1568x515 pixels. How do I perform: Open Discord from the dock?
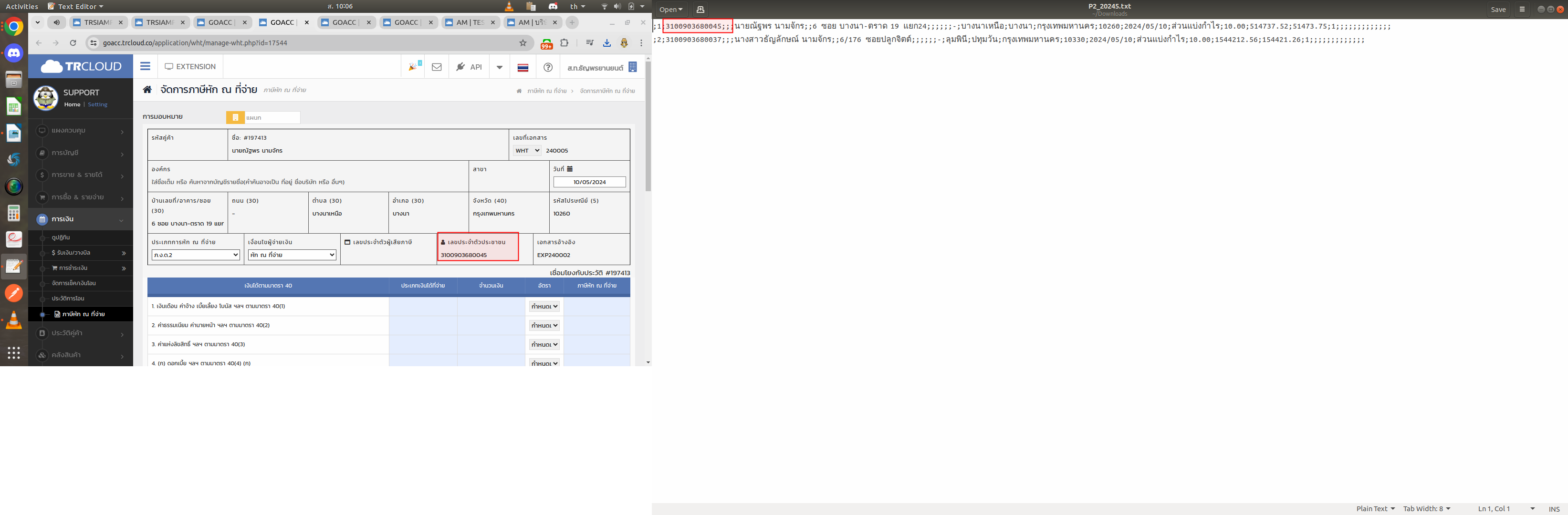pyautogui.click(x=13, y=53)
